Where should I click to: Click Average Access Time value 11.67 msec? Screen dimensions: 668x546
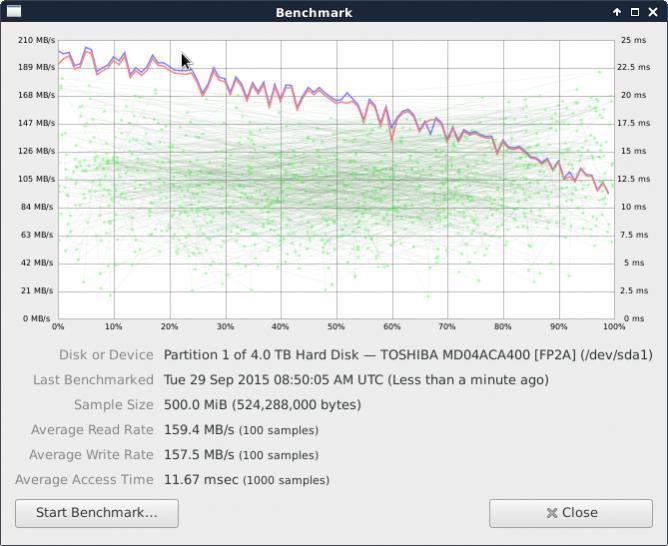247,480
